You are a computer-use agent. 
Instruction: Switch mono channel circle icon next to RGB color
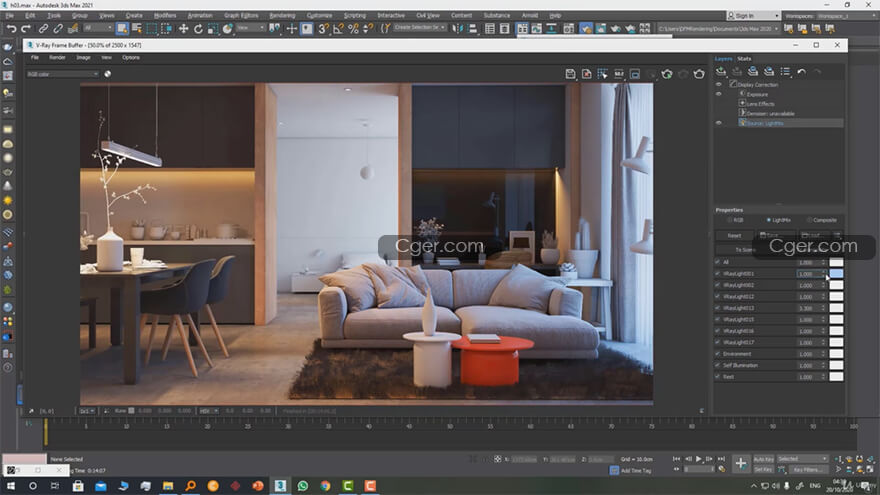(107, 74)
